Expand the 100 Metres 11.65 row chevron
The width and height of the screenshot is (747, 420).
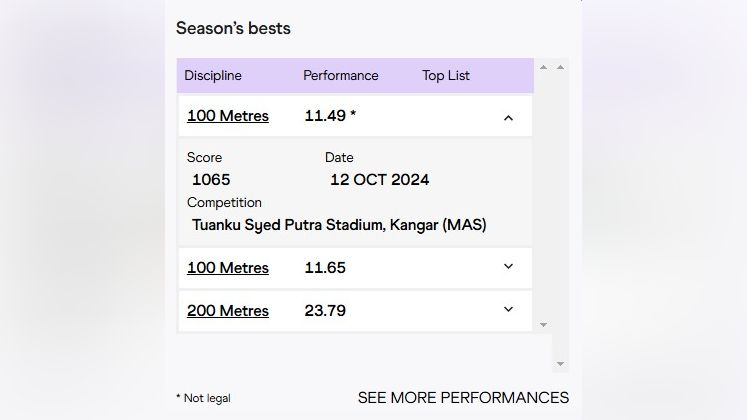pos(508,267)
